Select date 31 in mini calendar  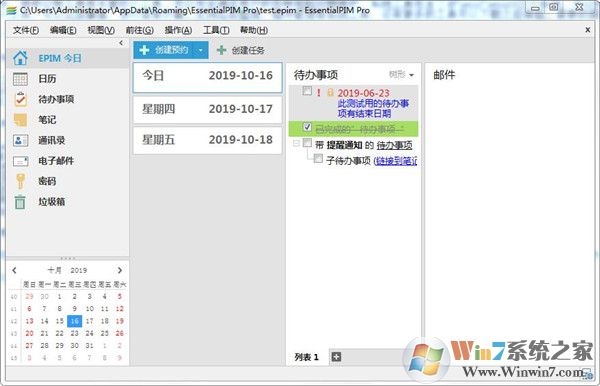[x=90, y=345]
